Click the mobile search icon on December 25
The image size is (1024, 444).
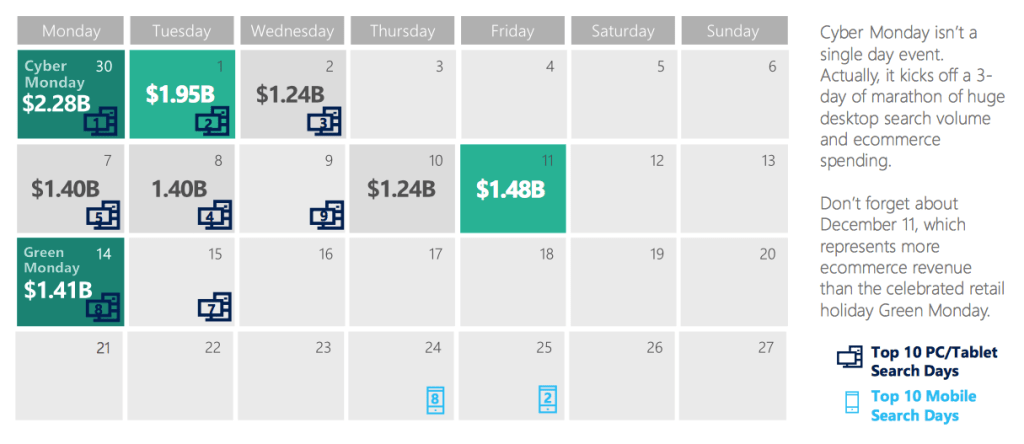(x=547, y=399)
